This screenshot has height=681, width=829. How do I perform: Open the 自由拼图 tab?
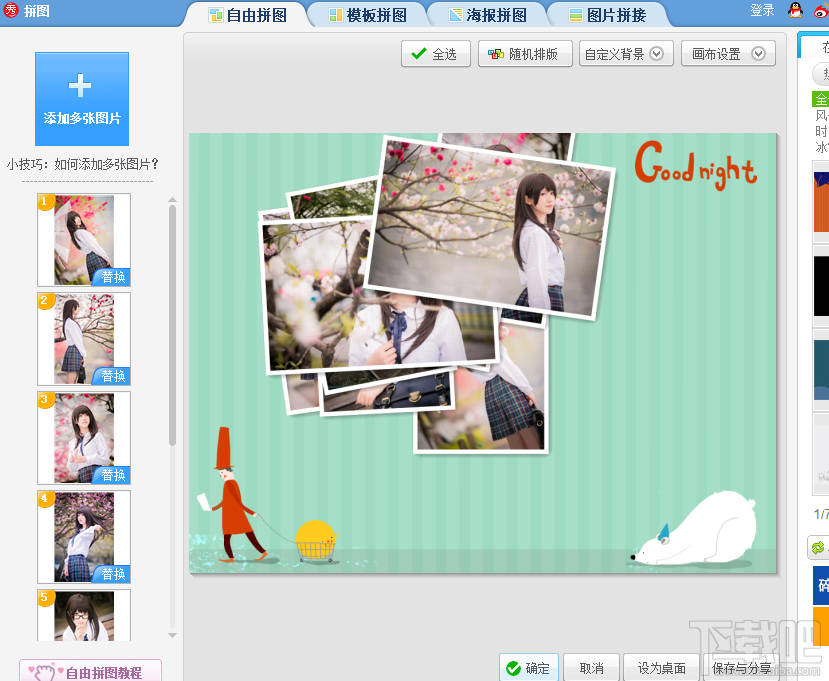(x=247, y=15)
